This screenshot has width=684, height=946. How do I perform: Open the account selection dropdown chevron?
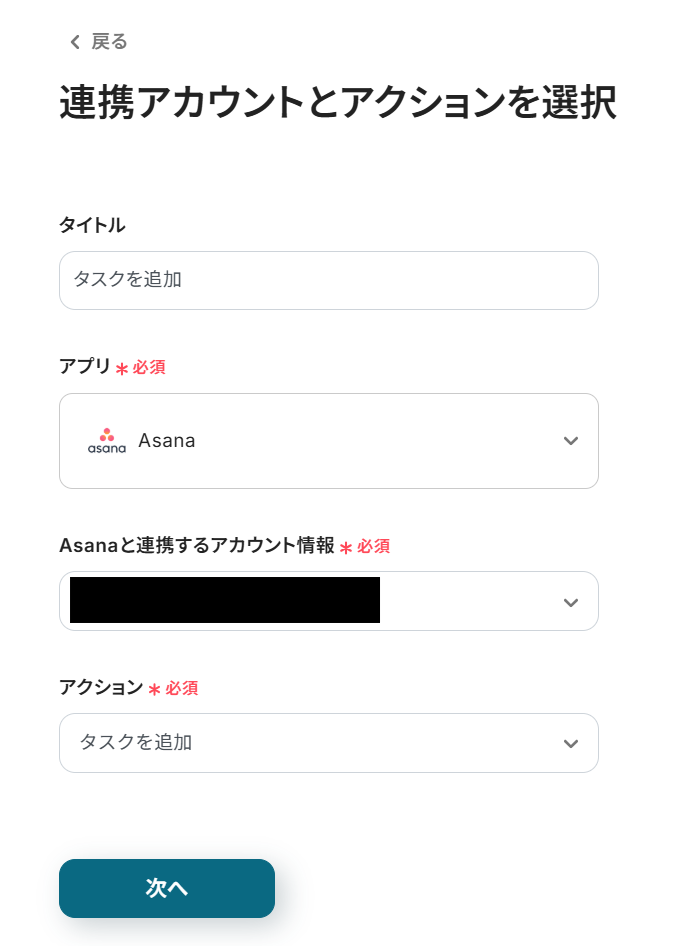click(x=571, y=602)
